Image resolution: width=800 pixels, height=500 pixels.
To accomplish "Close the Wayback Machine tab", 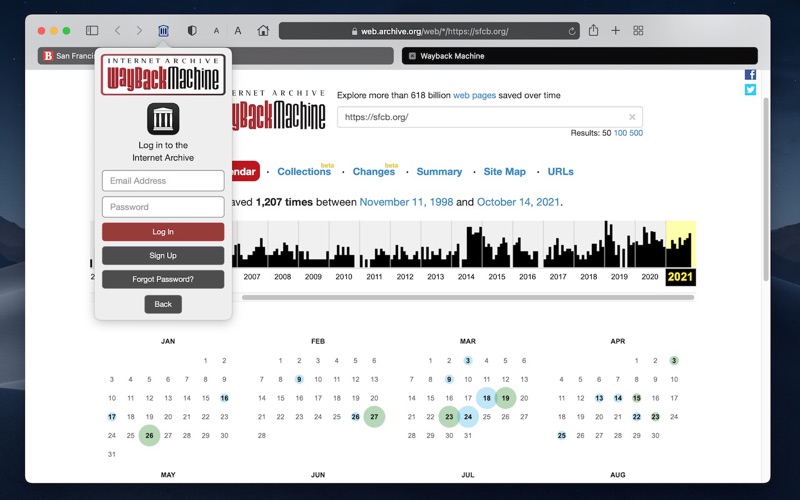I will (x=412, y=56).
